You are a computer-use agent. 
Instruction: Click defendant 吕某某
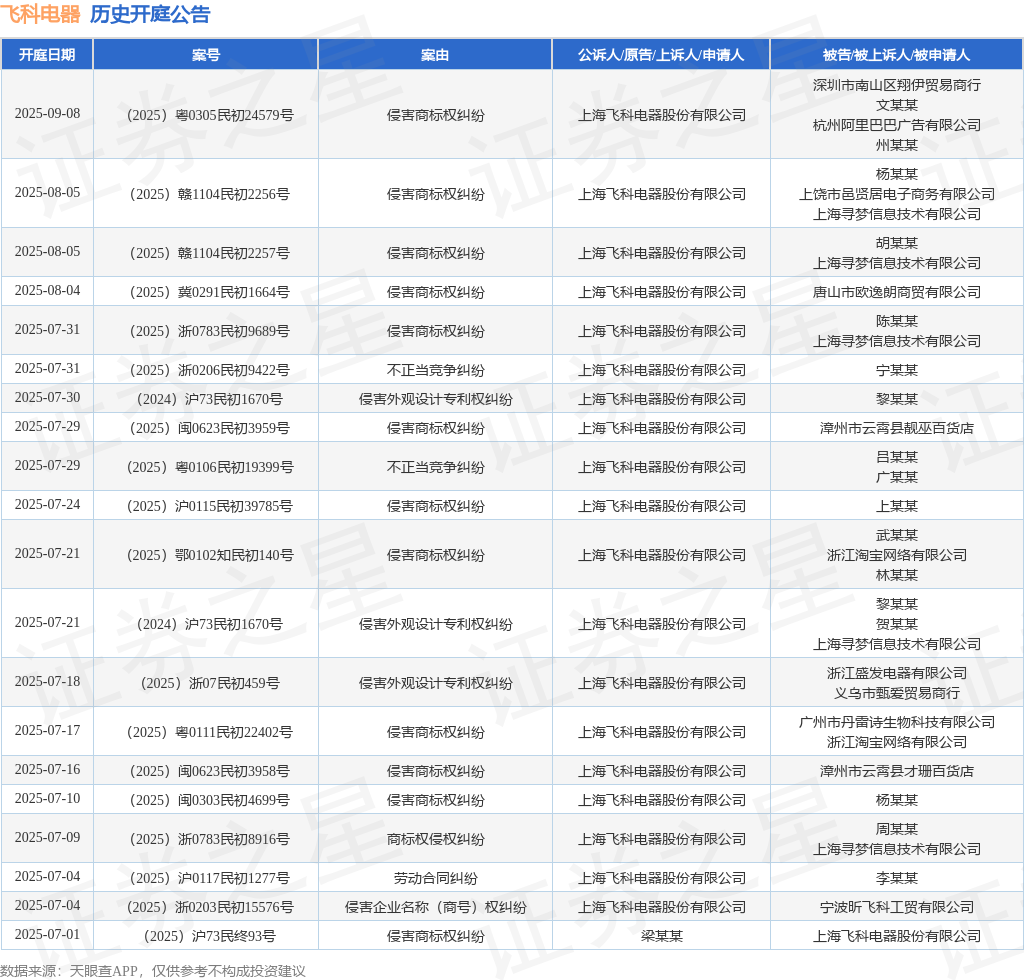coord(897,457)
